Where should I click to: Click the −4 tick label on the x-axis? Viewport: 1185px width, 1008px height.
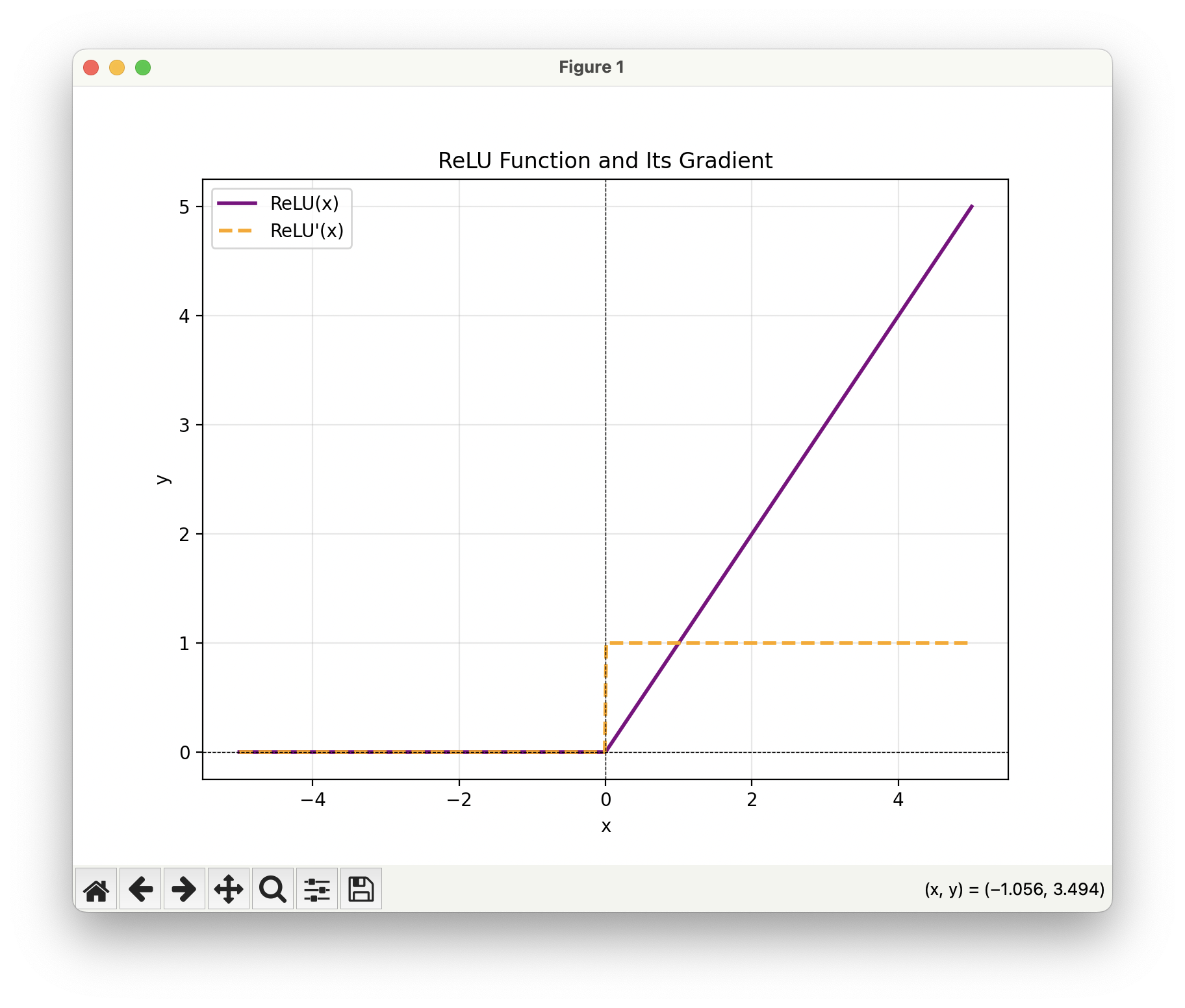(312, 800)
